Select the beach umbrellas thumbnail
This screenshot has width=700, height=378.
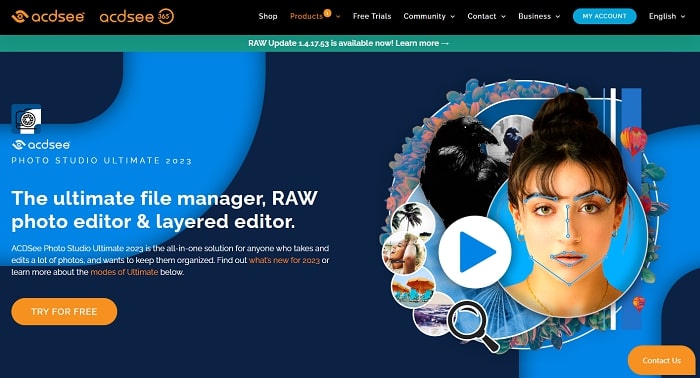[x=413, y=288]
